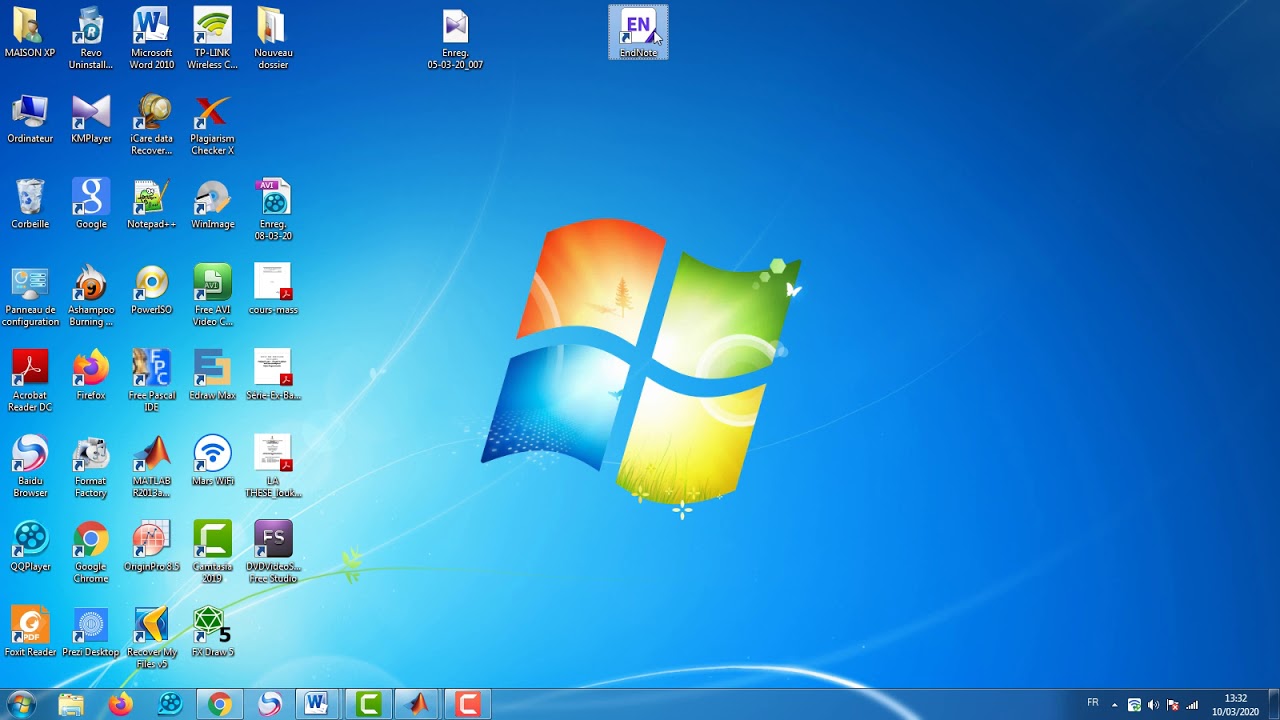Select Format Factory desktop icon
1280x720 pixels.
click(x=91, y=467)
